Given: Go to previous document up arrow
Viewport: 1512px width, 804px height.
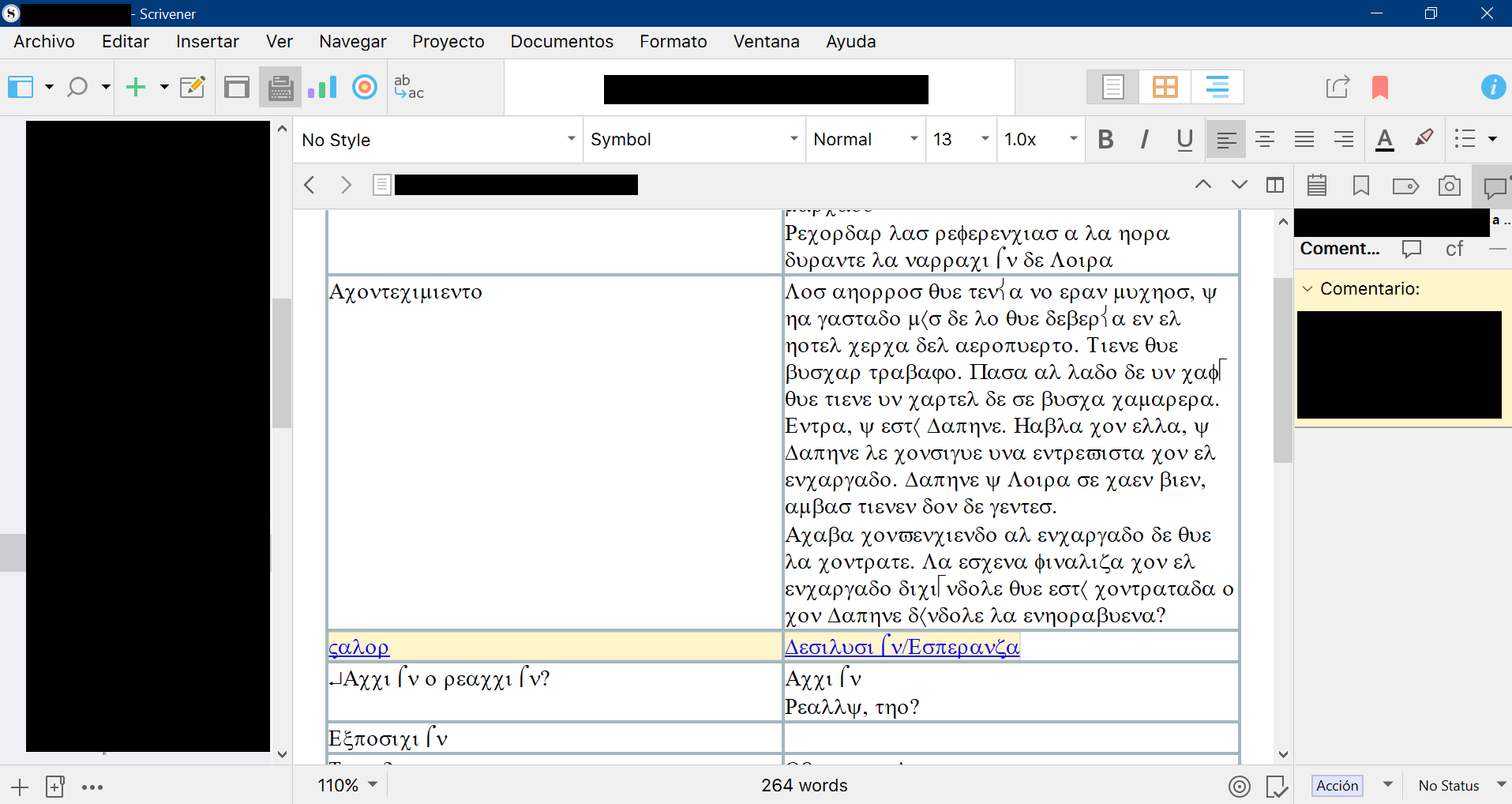Looking at the screenshot, I should coord(1203,186).
